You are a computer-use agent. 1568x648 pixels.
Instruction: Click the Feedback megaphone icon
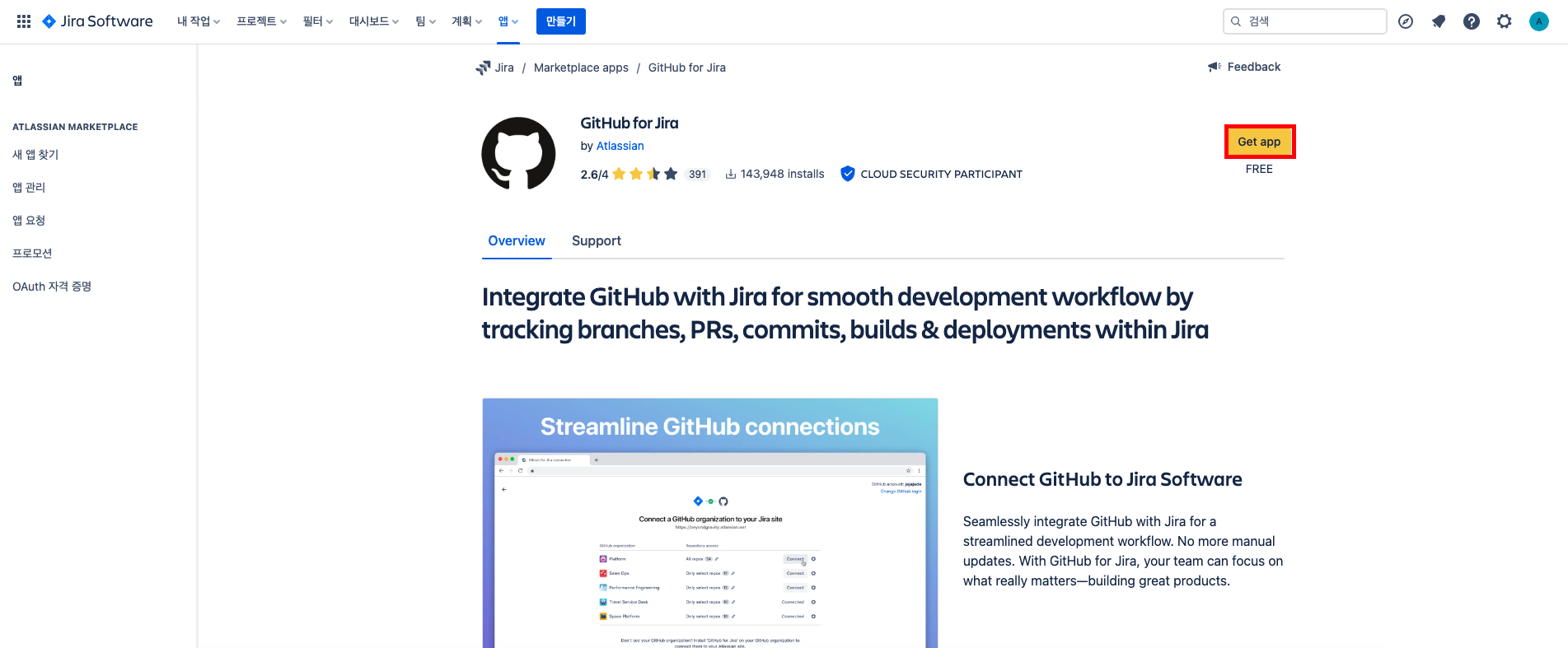tap(1215, 67)
